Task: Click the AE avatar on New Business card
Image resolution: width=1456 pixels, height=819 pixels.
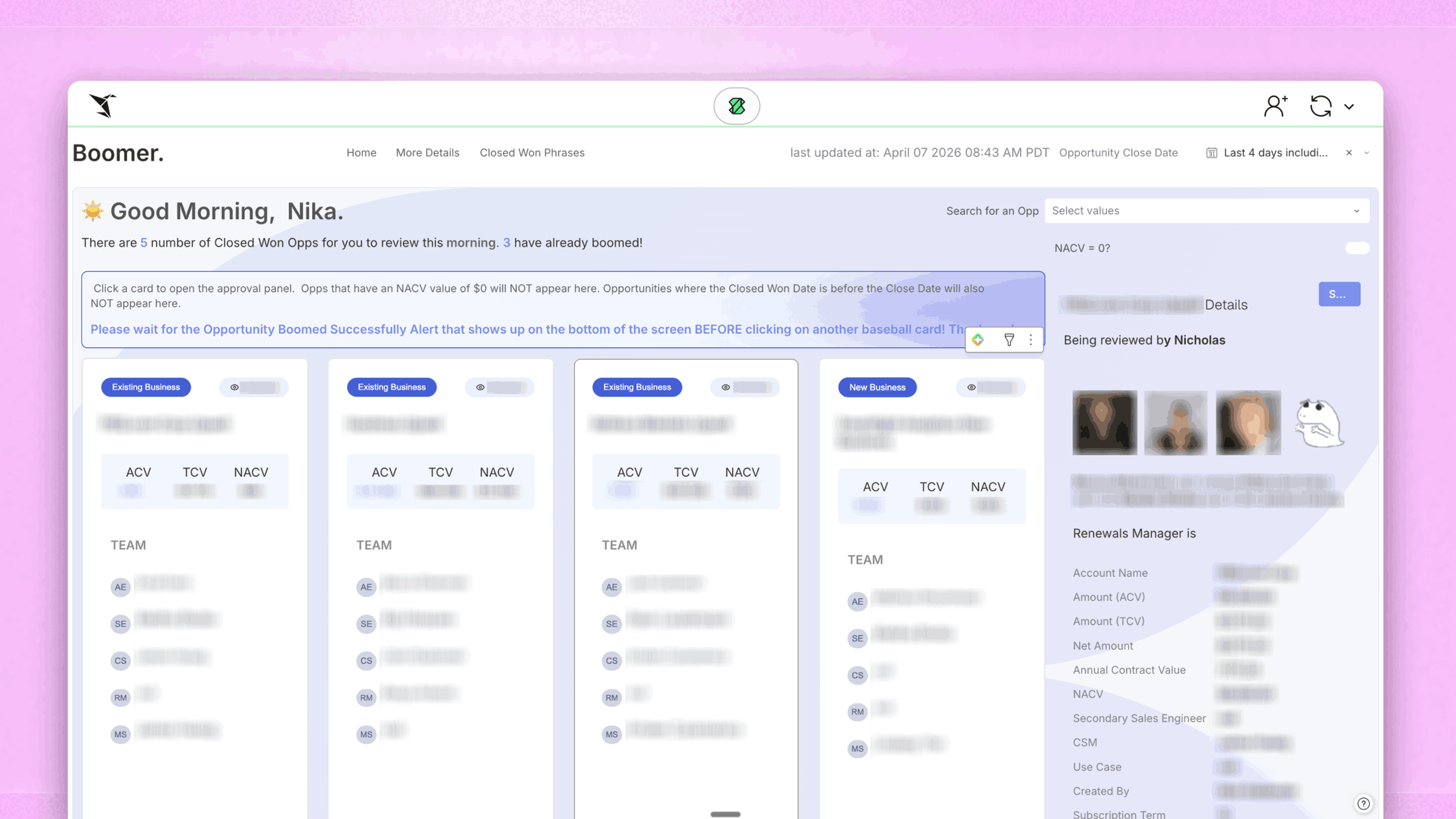Action: click(x=857, y=601)
